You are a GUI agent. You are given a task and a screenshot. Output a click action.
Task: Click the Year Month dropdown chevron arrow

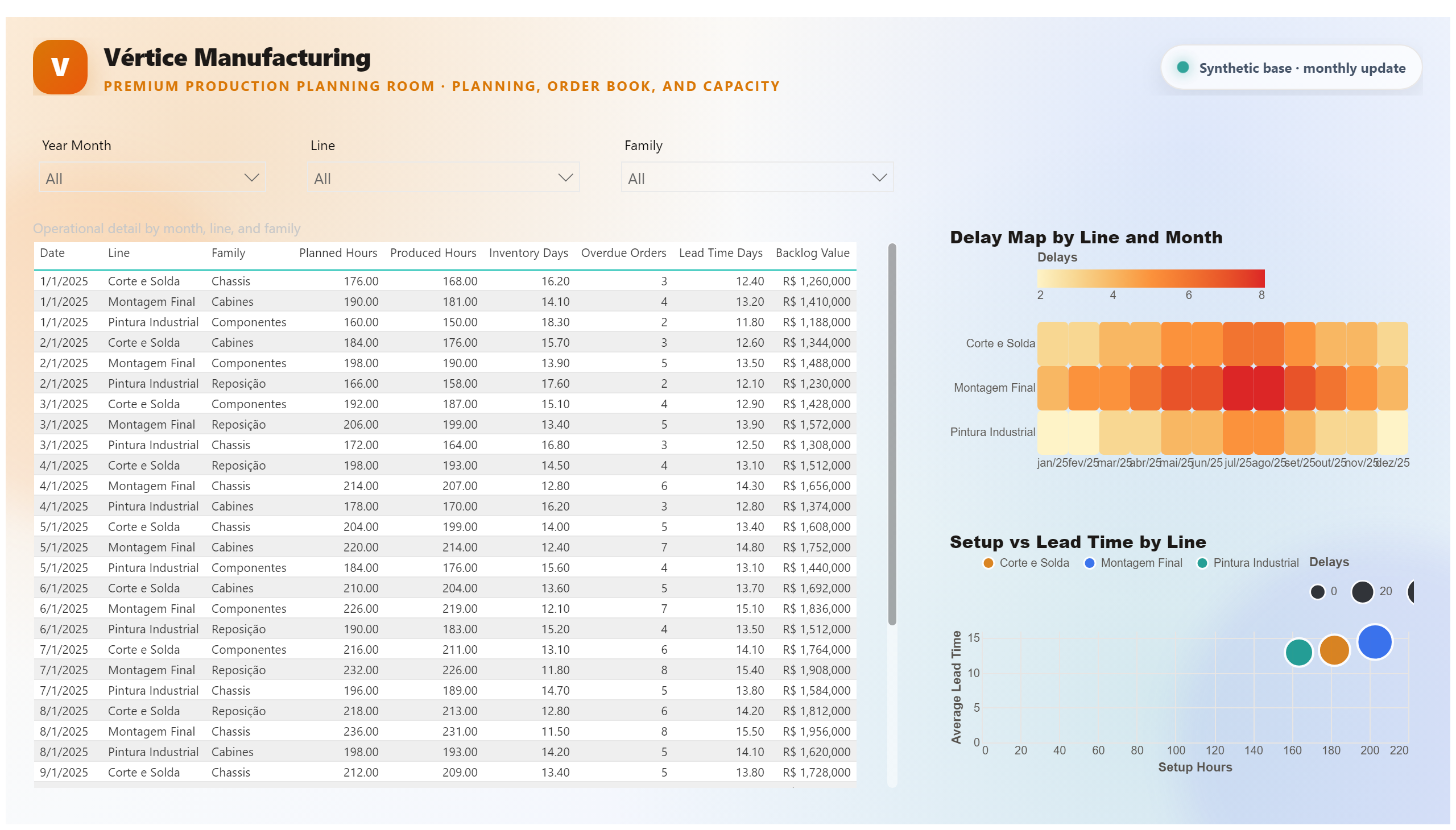pos(251,178)
